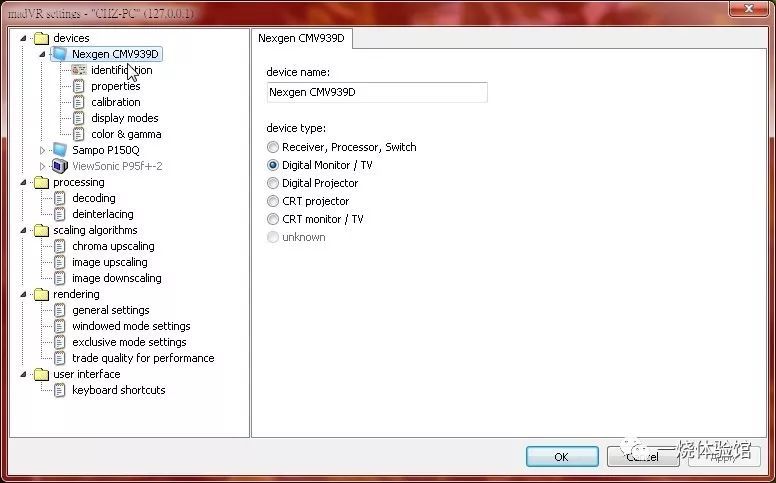Viewport: 776px width, 483px height.
Task: Open the trade quality for performance page
Action: point(143,358)
